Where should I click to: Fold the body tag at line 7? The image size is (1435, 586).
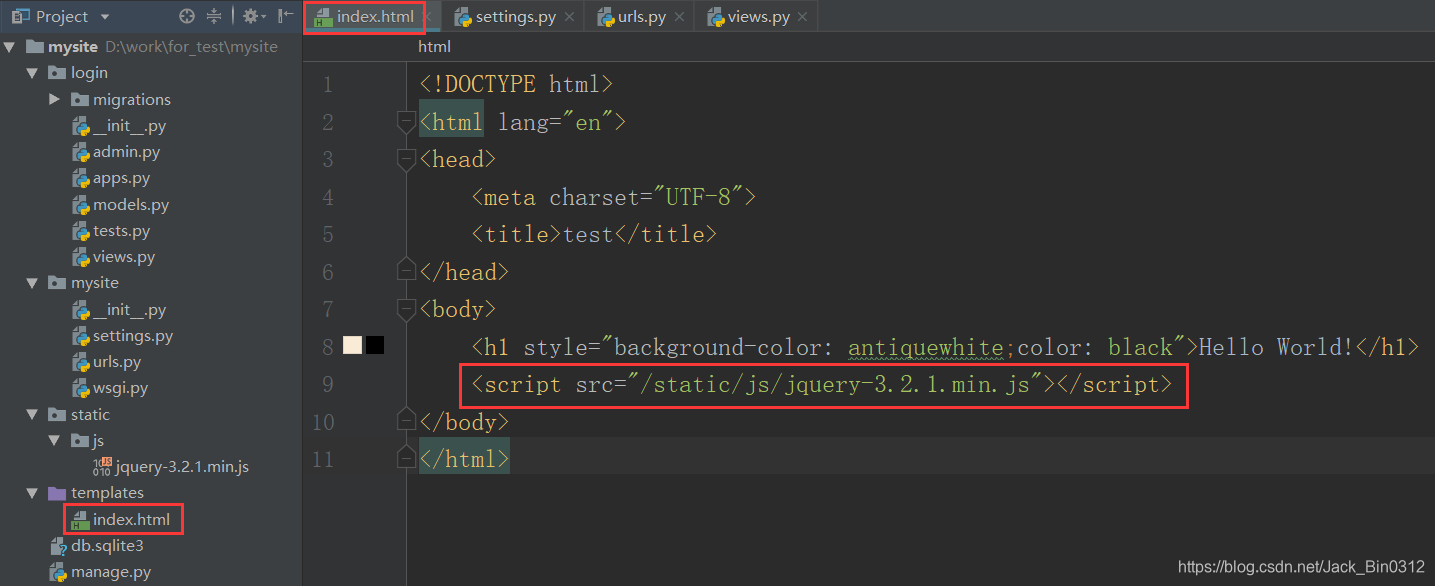(406, 309)
